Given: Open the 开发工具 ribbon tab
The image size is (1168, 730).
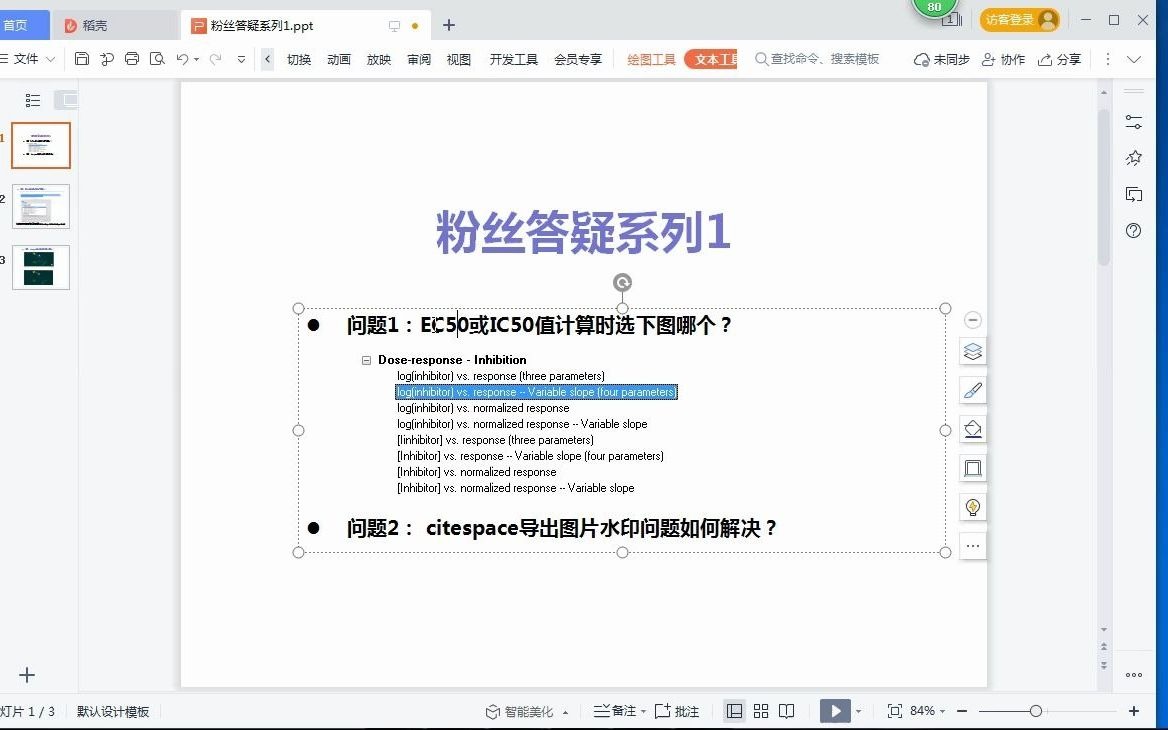Looking at the screenshot, I should pyautogui.click(x=513, y=59).
